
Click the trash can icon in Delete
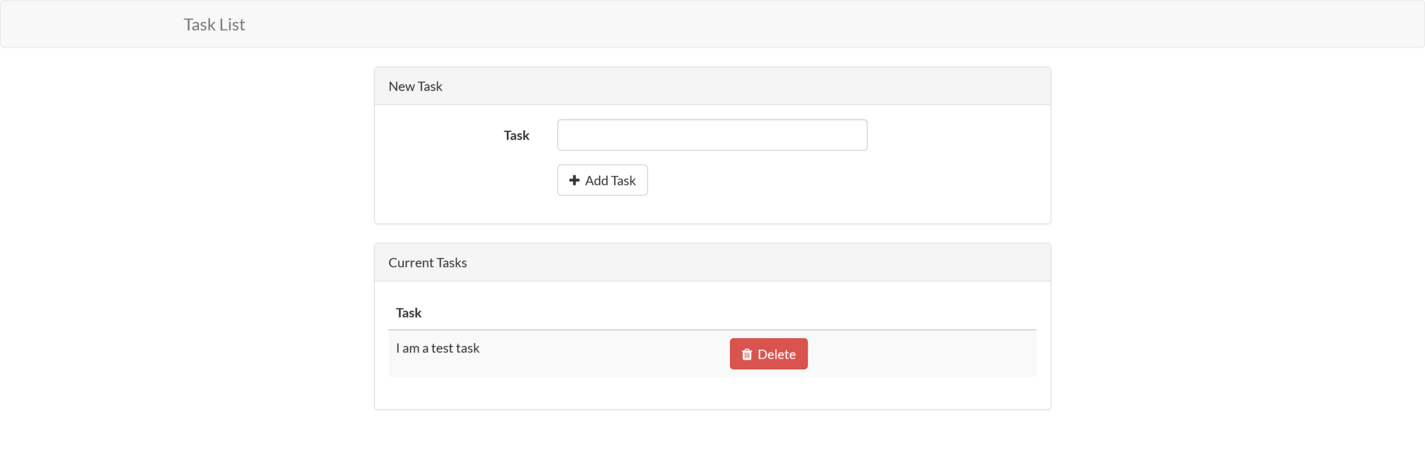pos(747,354)
